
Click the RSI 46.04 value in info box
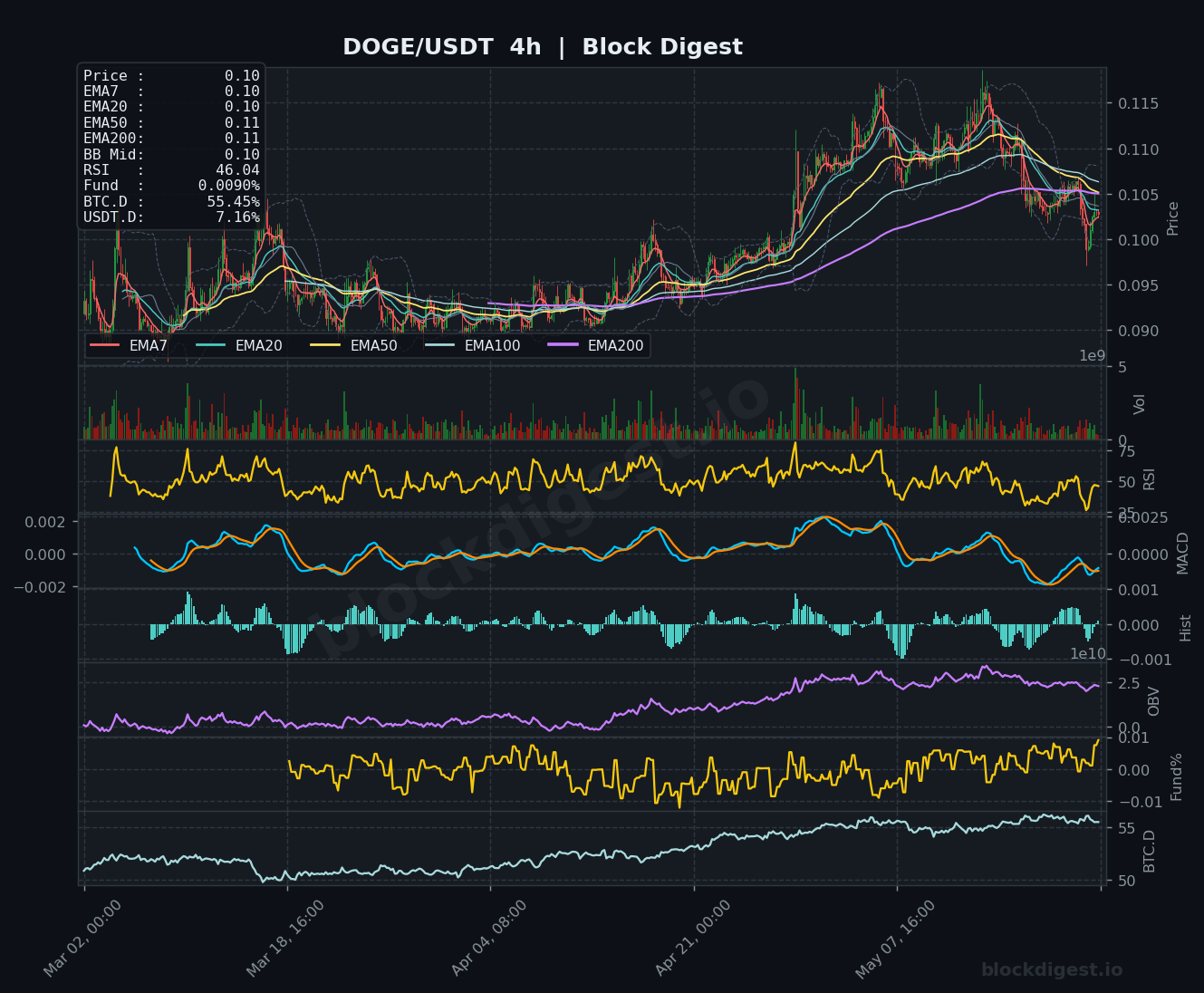(237, 170)
